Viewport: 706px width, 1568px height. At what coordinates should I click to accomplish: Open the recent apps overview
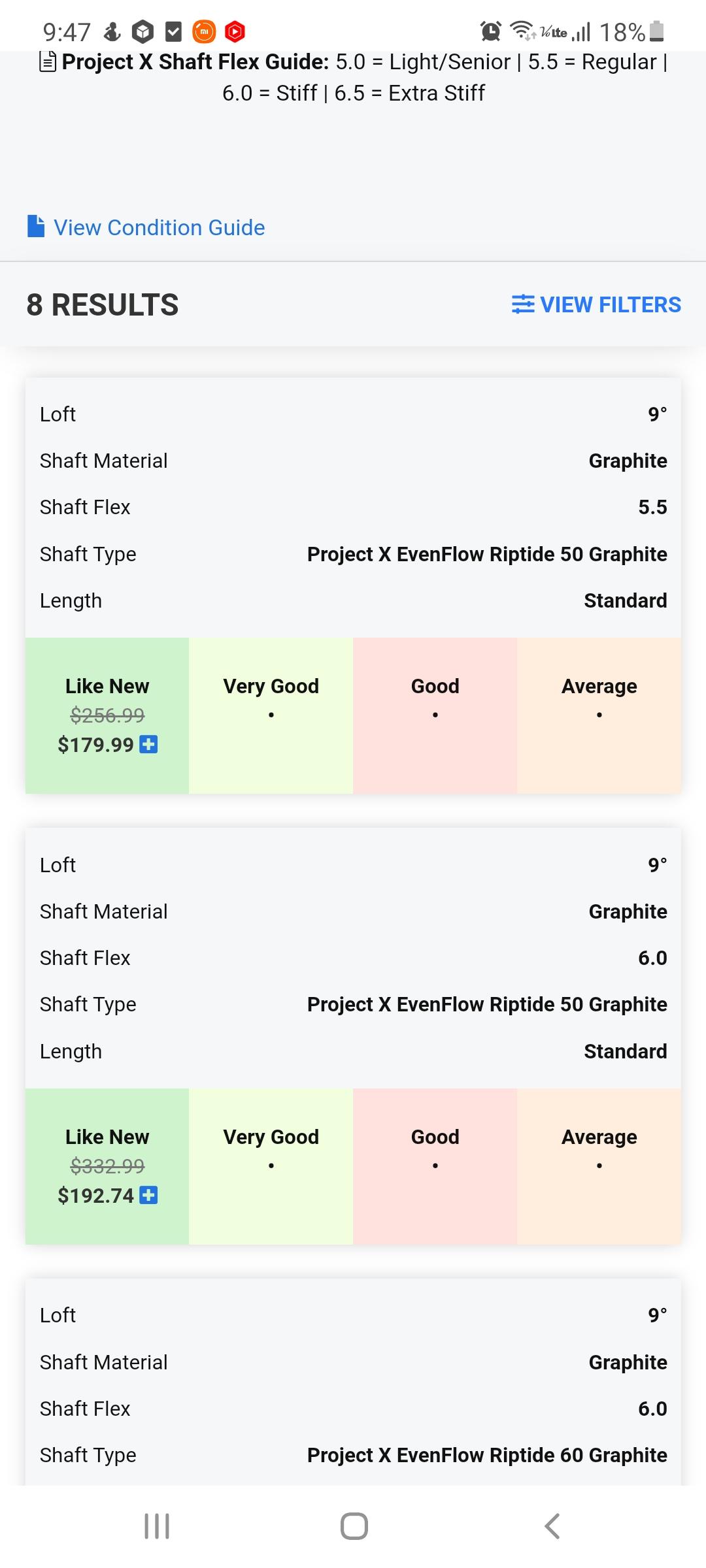[x=157, y=1526]
